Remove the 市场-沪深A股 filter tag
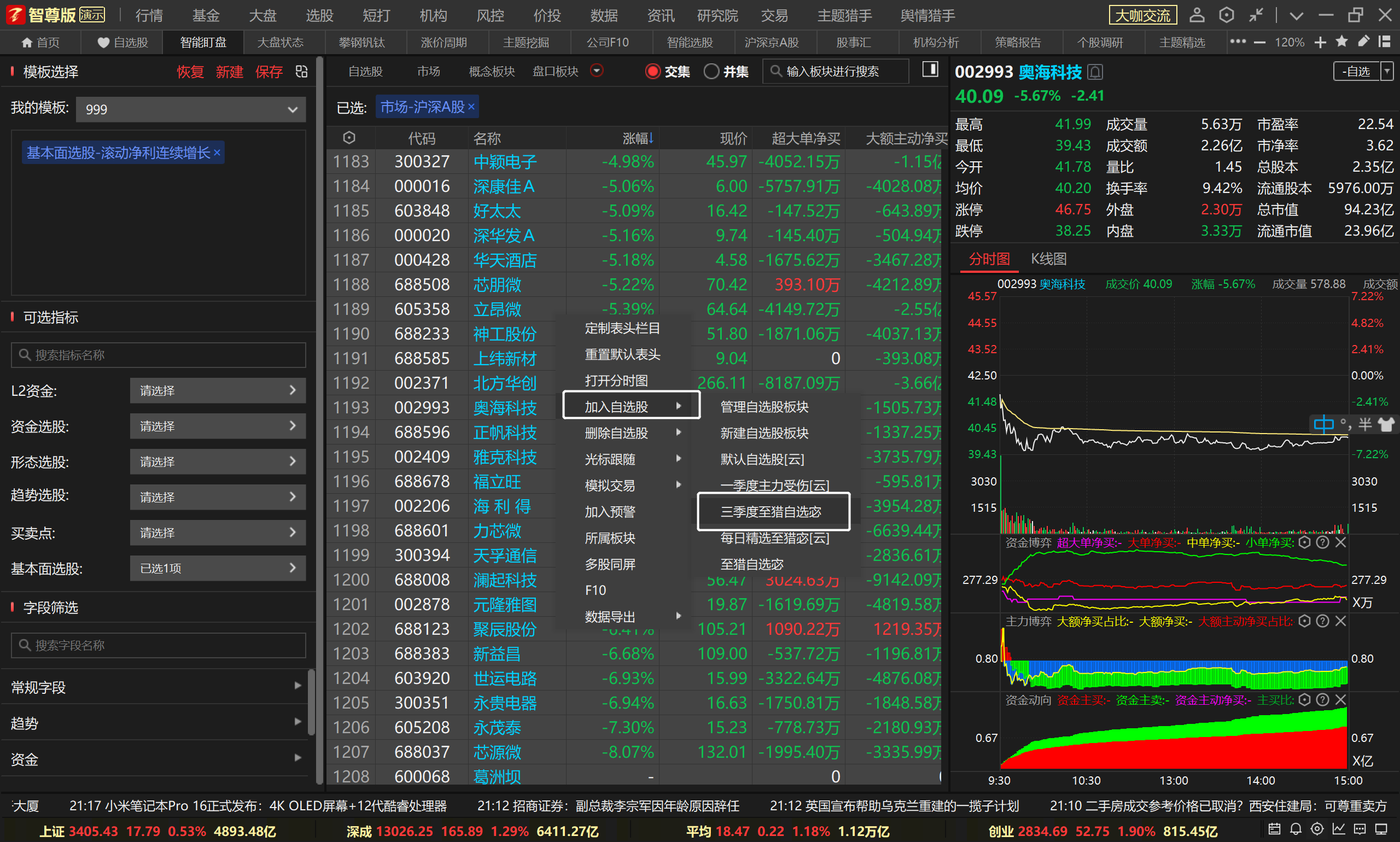1400x842 pixels. (x=471, y=107)
